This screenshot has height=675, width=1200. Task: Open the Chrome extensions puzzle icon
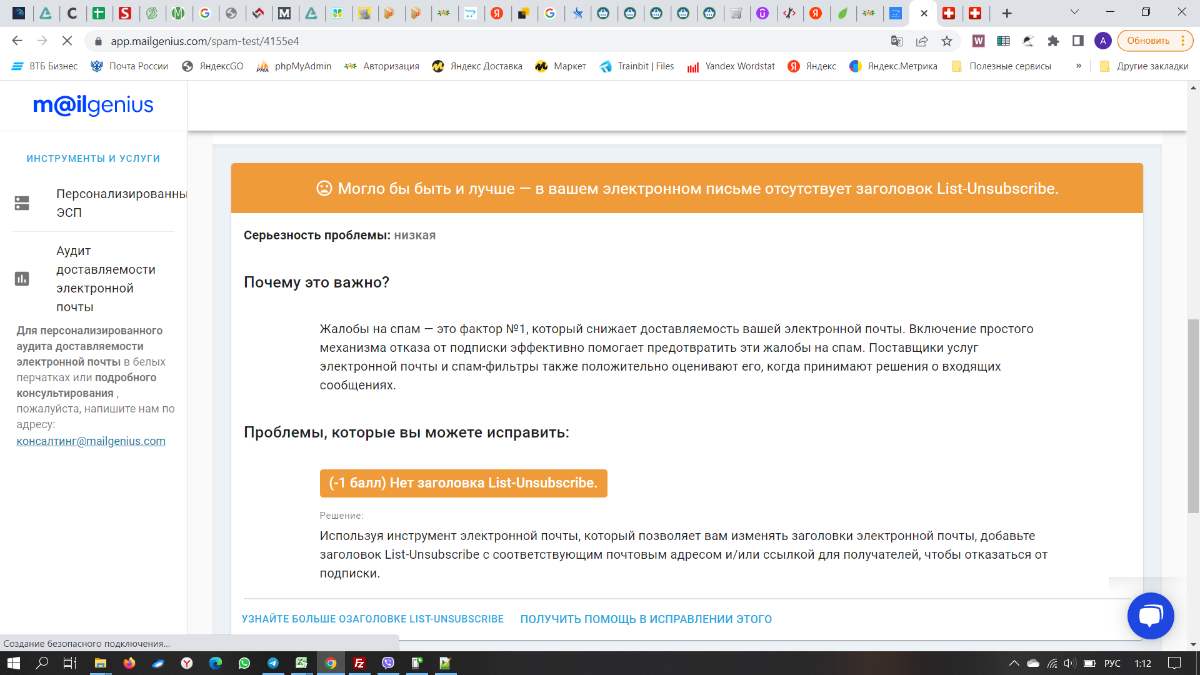point(1053,41)
